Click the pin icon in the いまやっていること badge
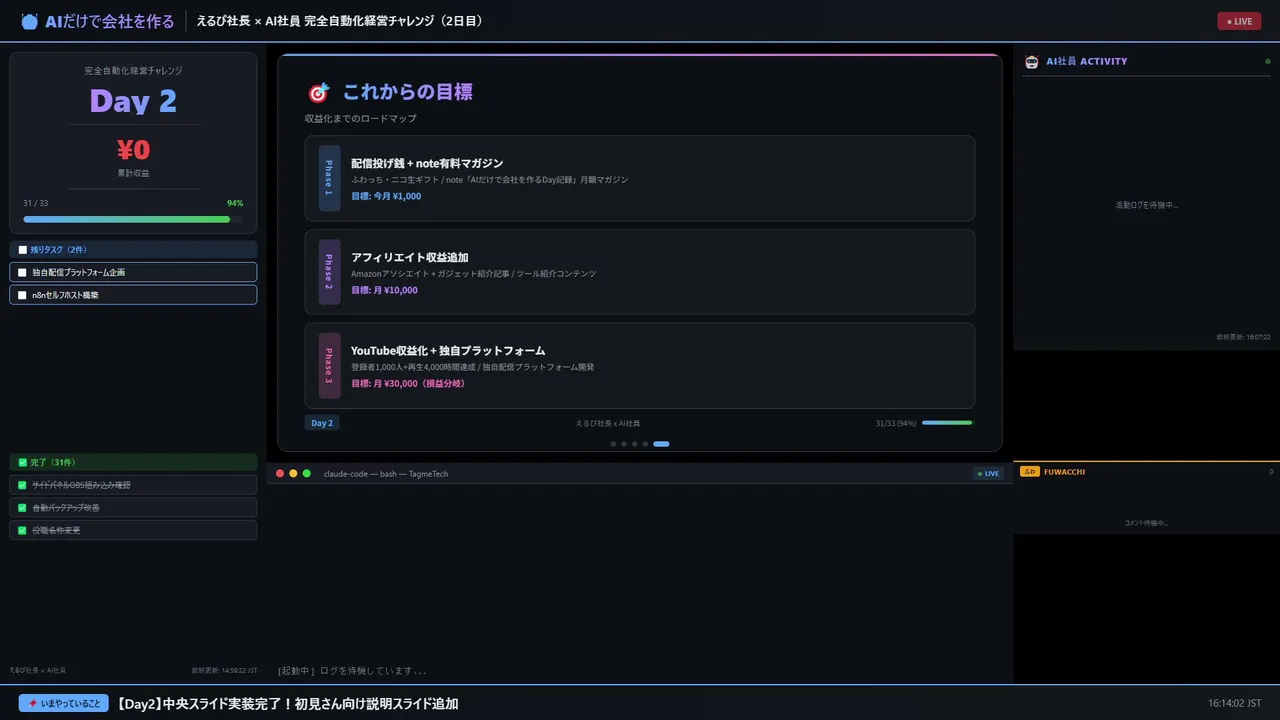 [33, 703]
